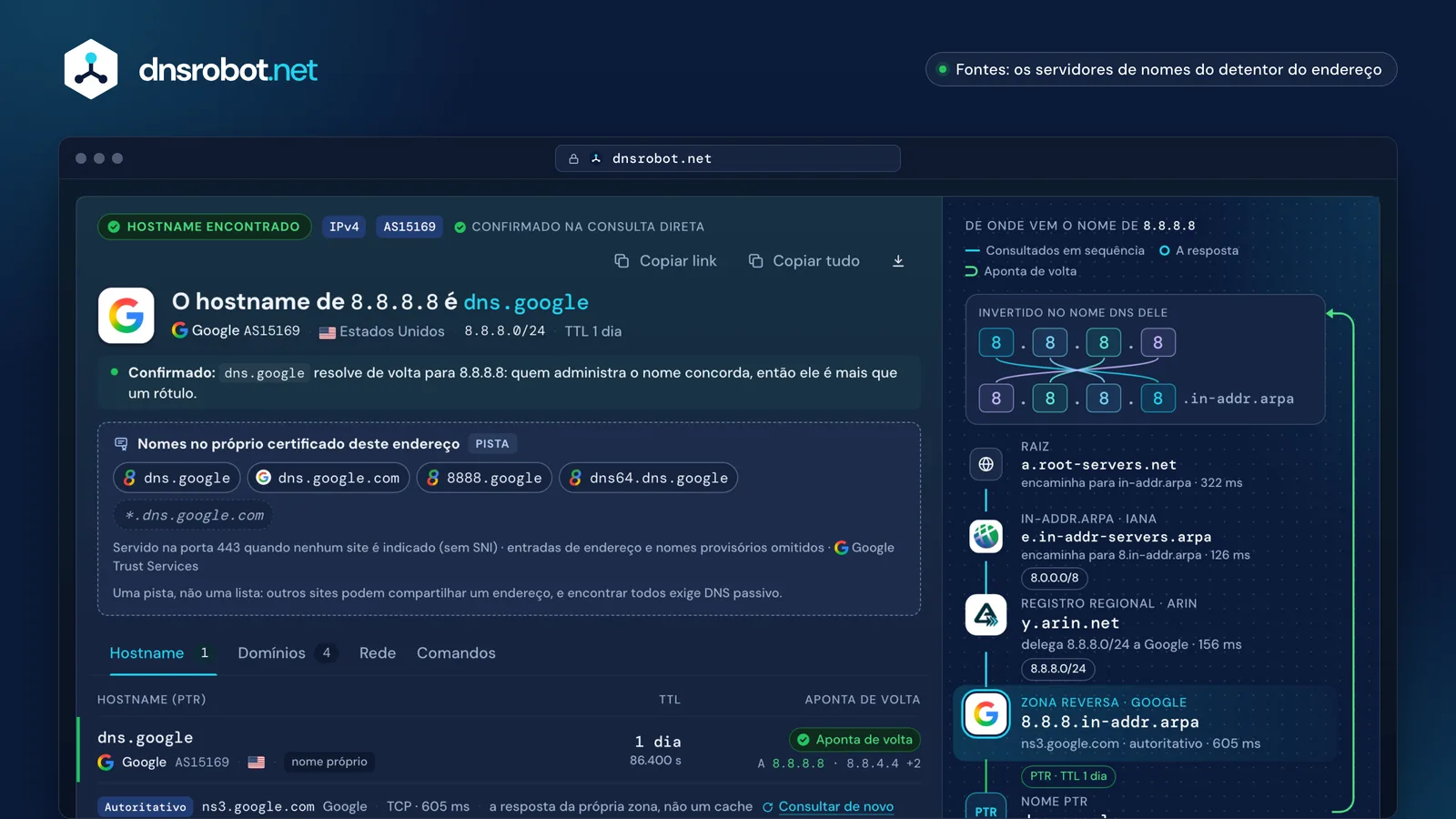Image resolution: width=1456 pixels, height=819 pixels.
Task: Click the *.dns.google.com wildcard chip
Action: (x=194, y=515)
